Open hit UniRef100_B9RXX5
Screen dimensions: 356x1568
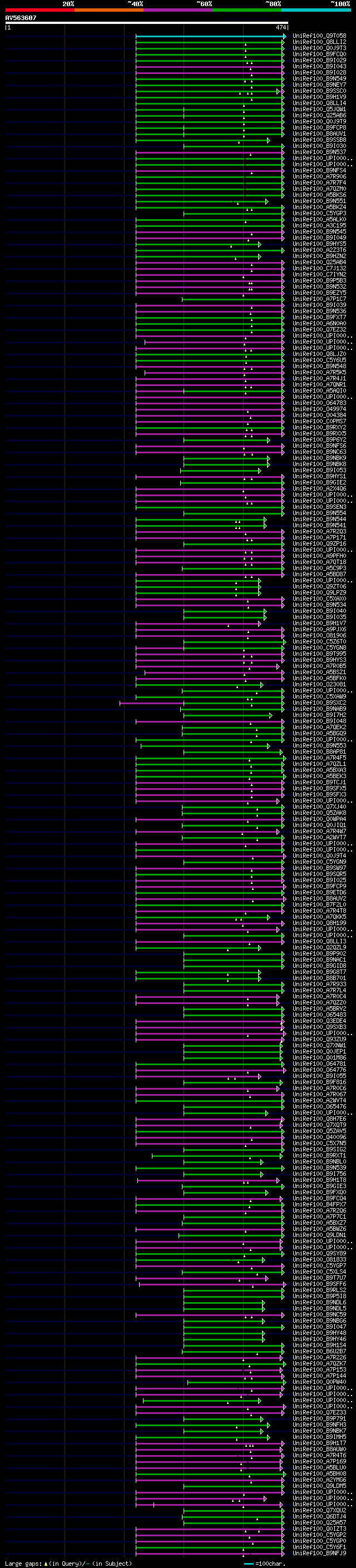click(x=319, y=434)
